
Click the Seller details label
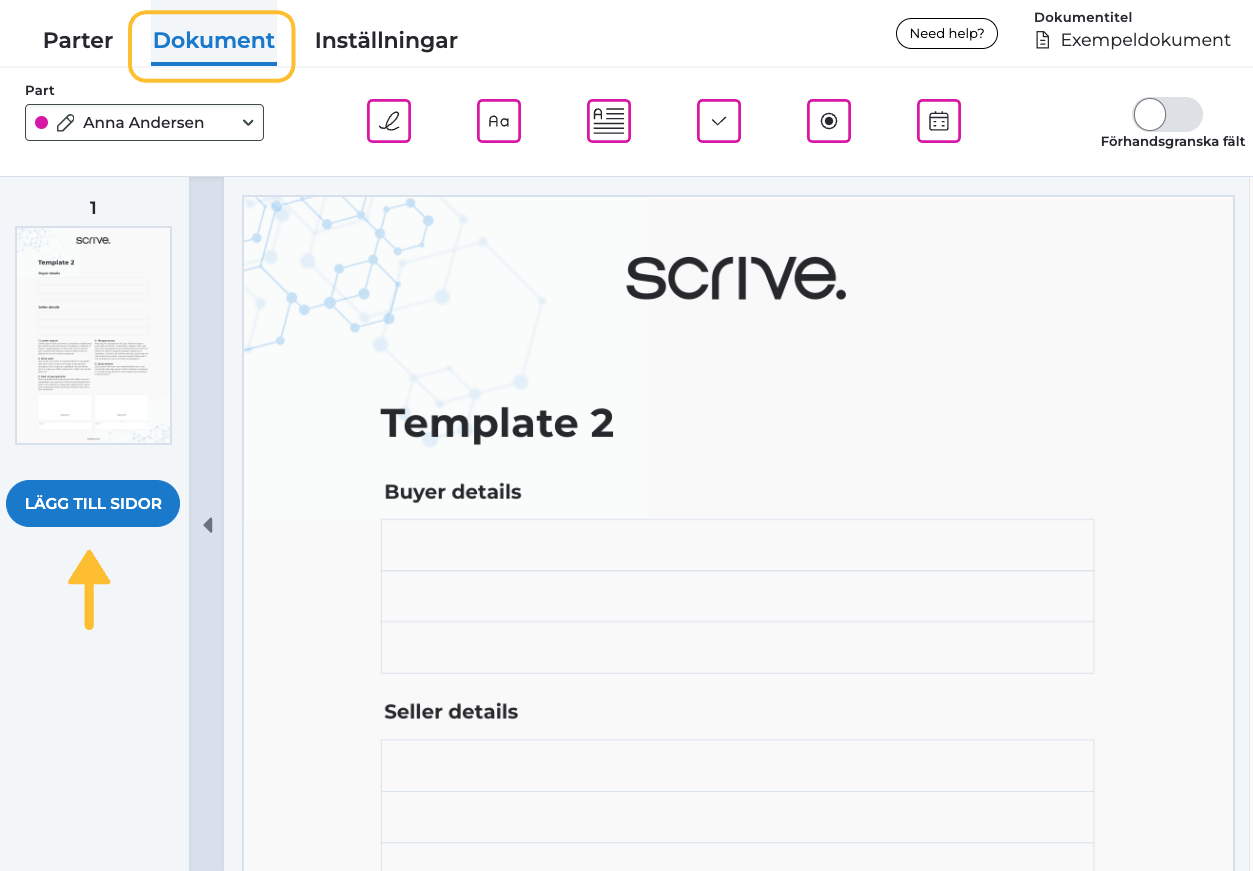click(451, 712)
